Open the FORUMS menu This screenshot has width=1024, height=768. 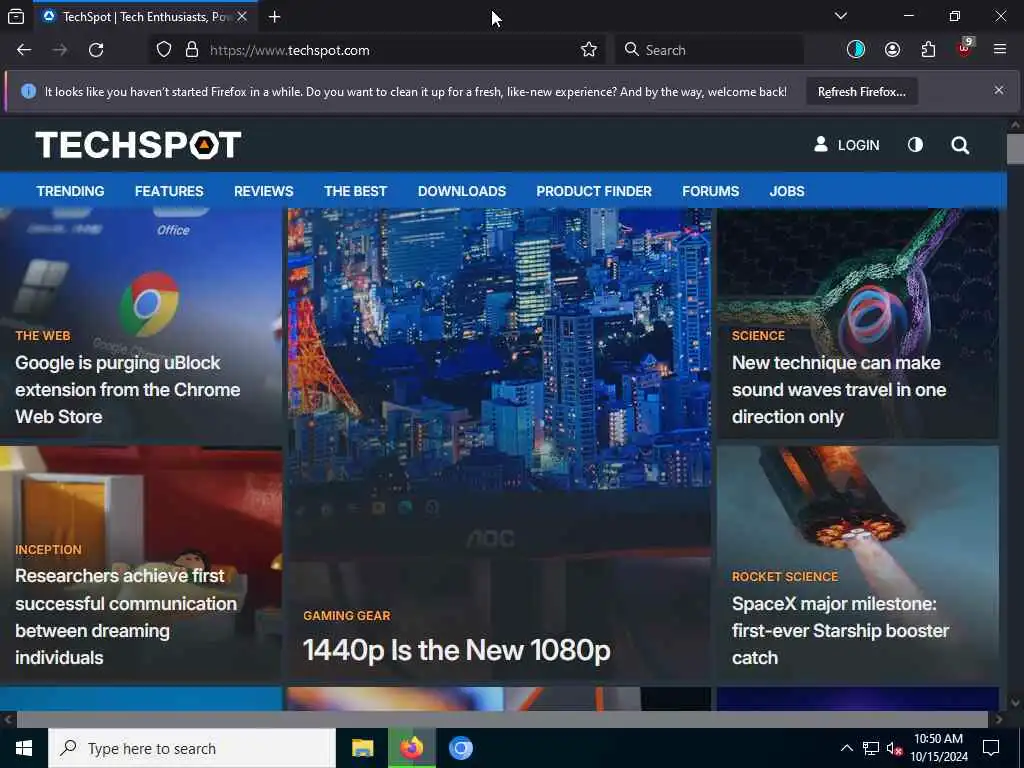coord(711,191)
